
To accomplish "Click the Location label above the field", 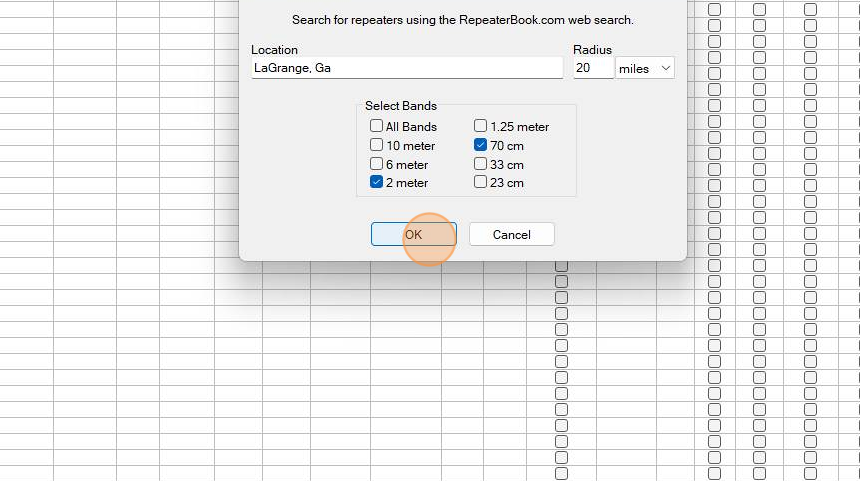I will [x=274, y=50].
